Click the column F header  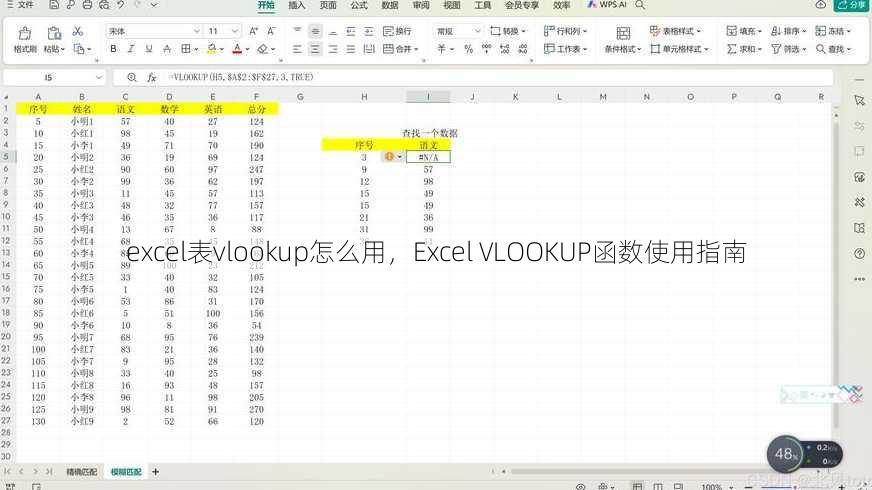256,97
